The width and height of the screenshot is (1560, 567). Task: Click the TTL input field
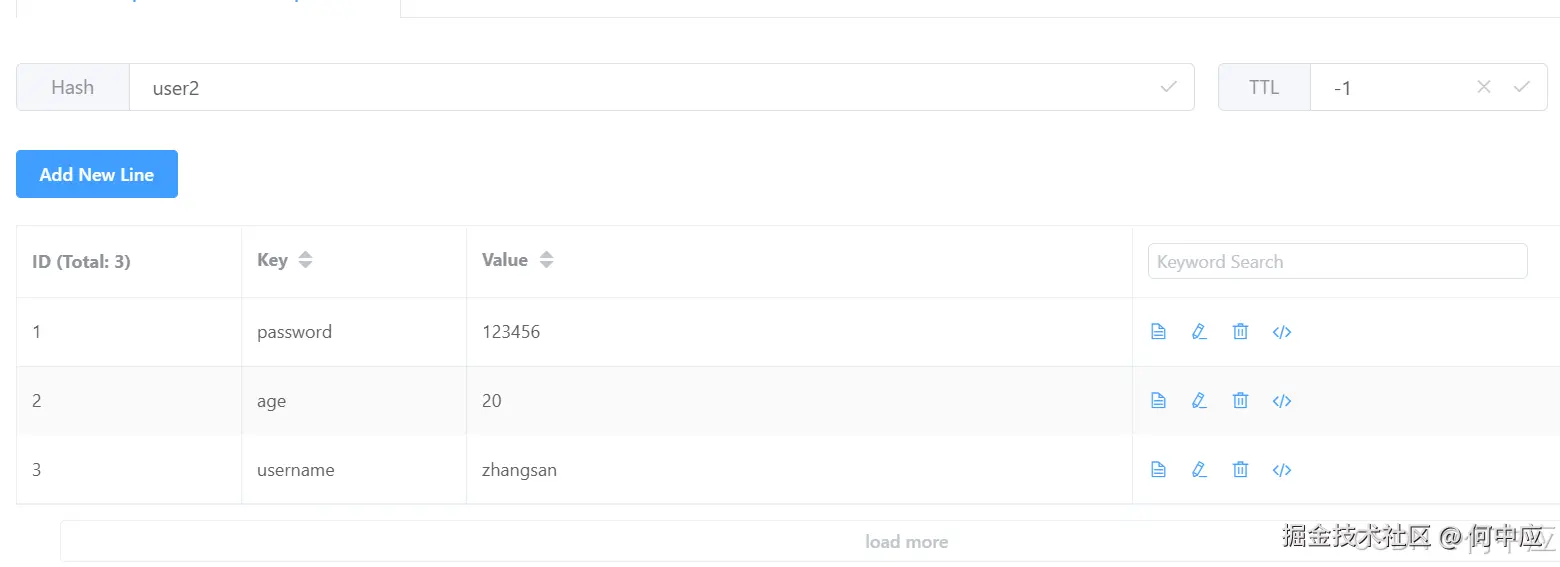[1395, 88]
